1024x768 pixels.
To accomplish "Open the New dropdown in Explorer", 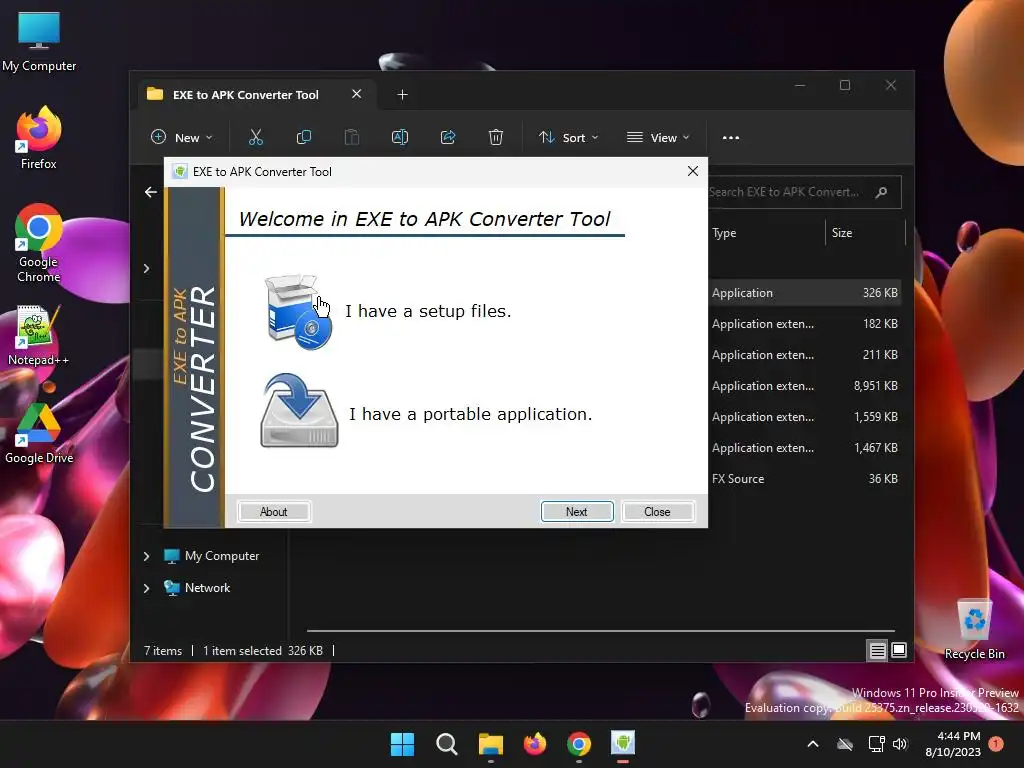I will click(x=182, y=137).
